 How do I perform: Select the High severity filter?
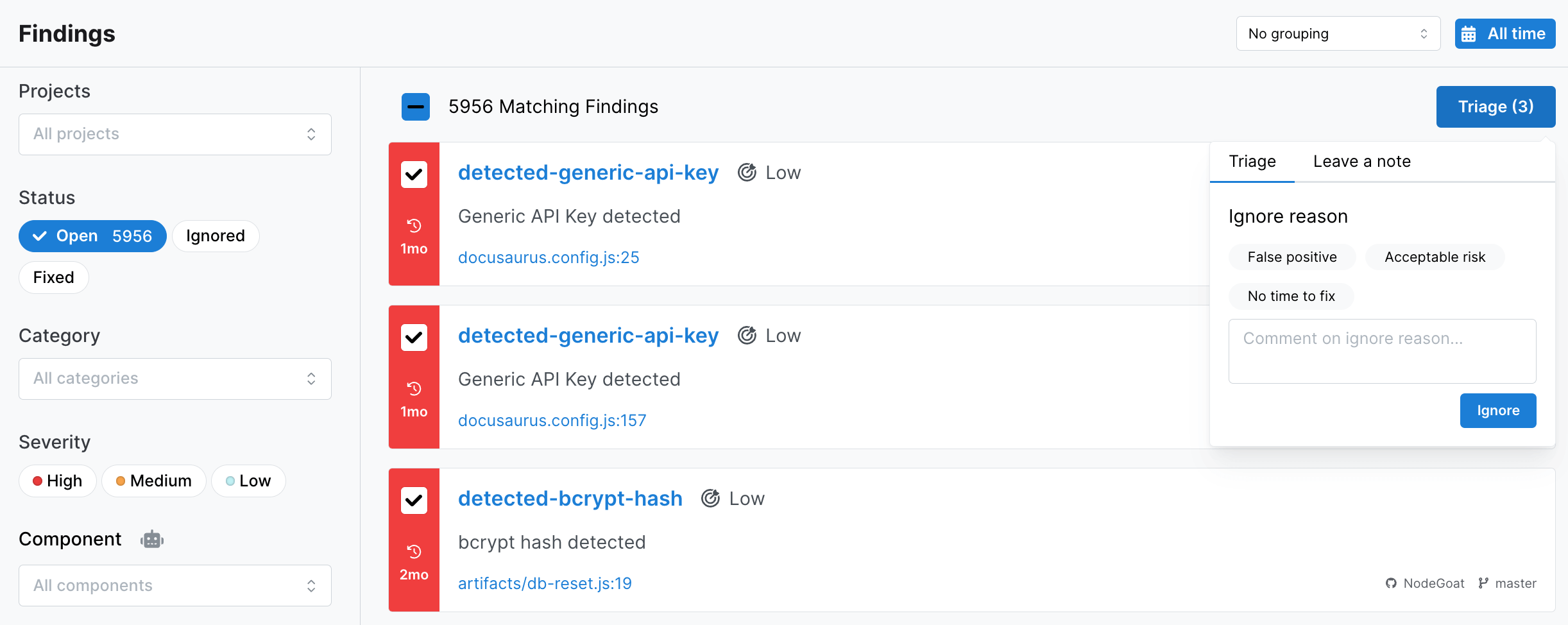coord(57,481)
